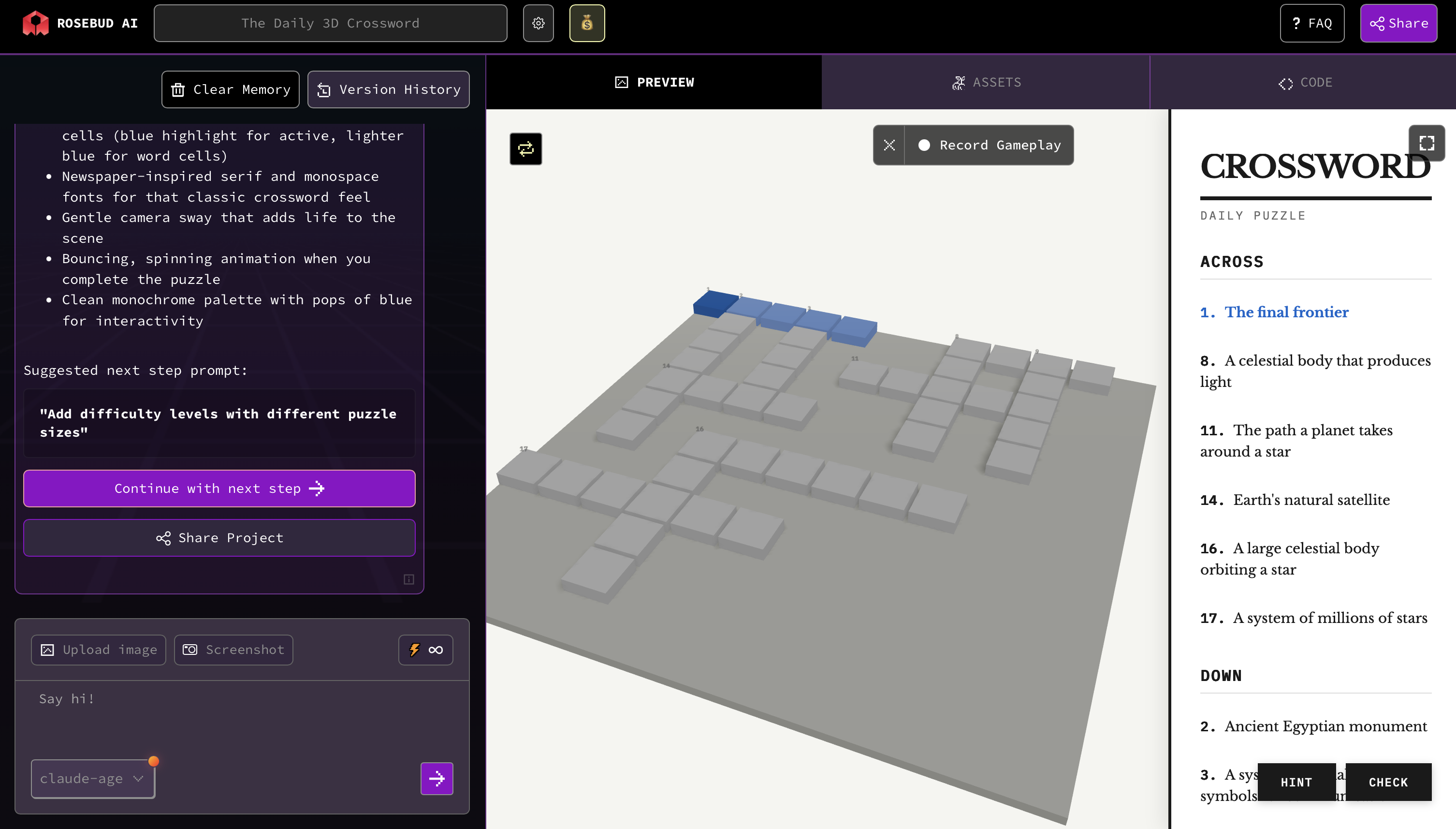Image resolution: width=1456 pixels, height=829 pixels.
Task: Switch to the Code tab
Action: point(1304,83)
